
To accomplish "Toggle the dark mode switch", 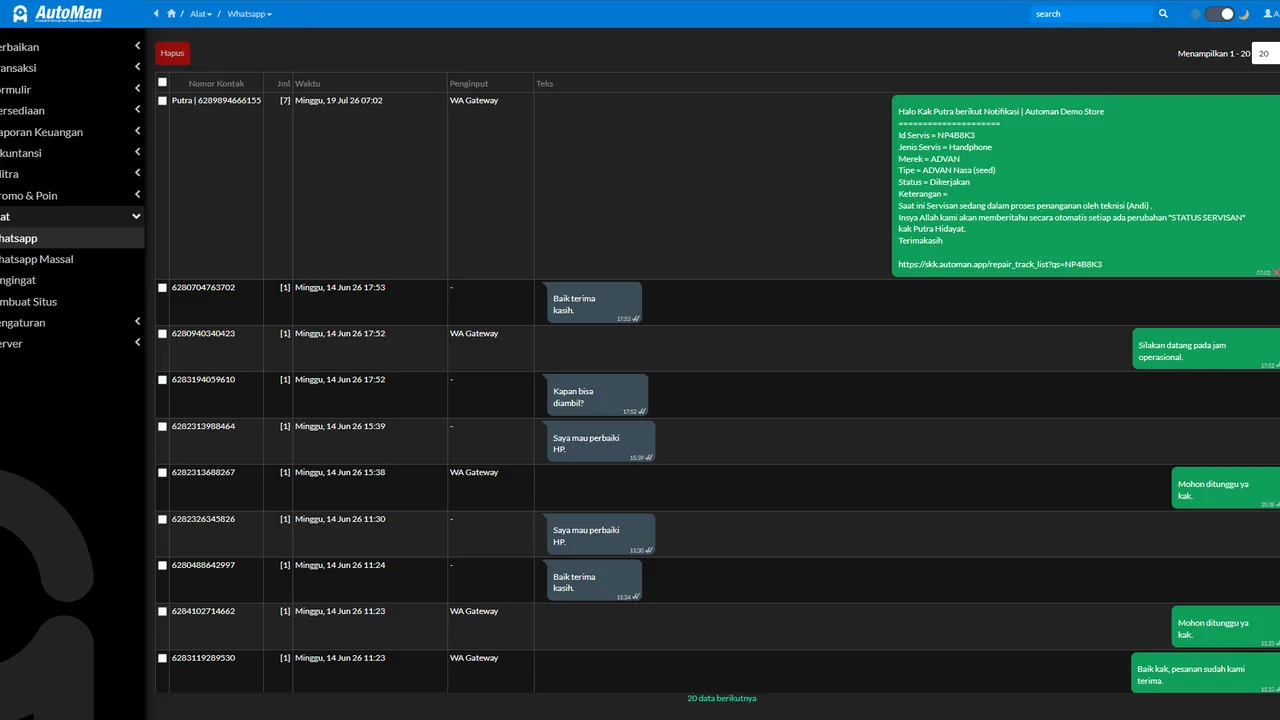I will tap(1219, 14).
